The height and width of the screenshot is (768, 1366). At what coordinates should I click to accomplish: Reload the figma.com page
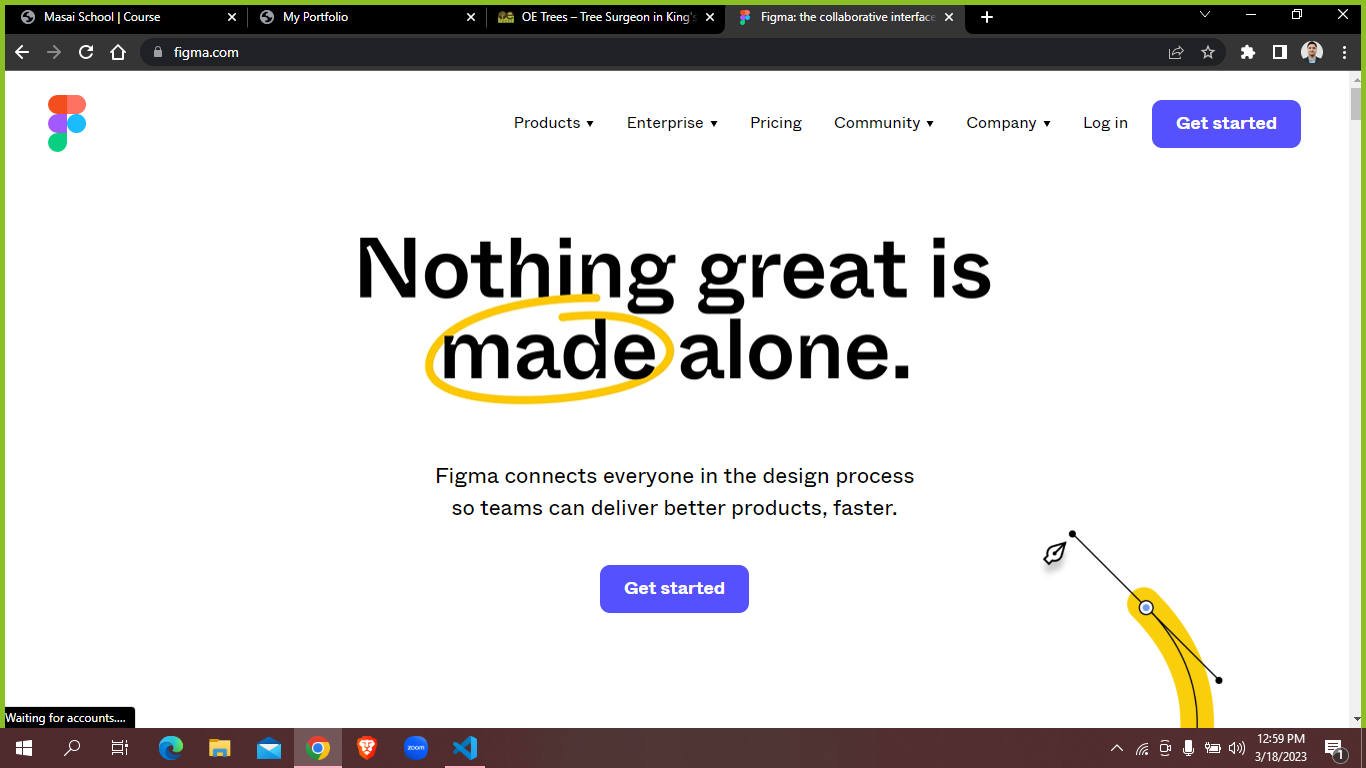(86, 52)
